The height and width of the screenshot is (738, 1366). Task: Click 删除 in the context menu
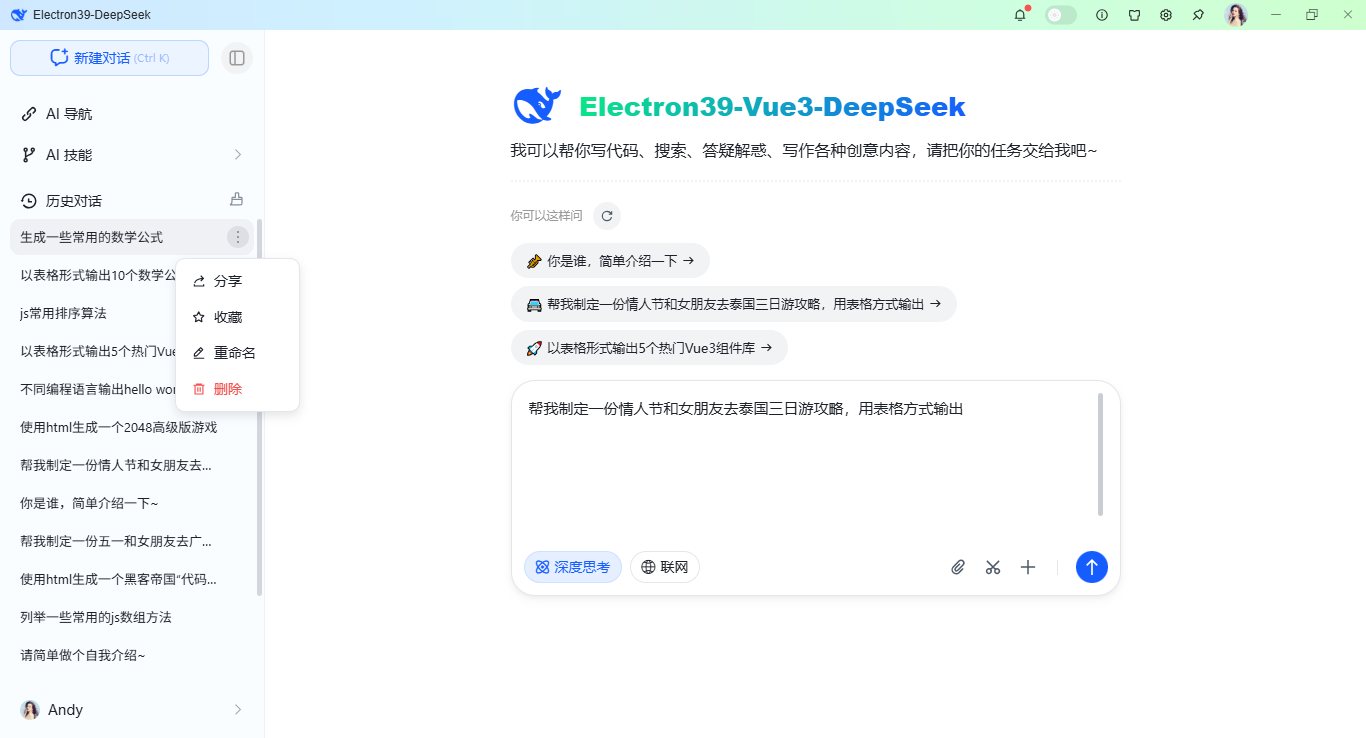[228, 388]
